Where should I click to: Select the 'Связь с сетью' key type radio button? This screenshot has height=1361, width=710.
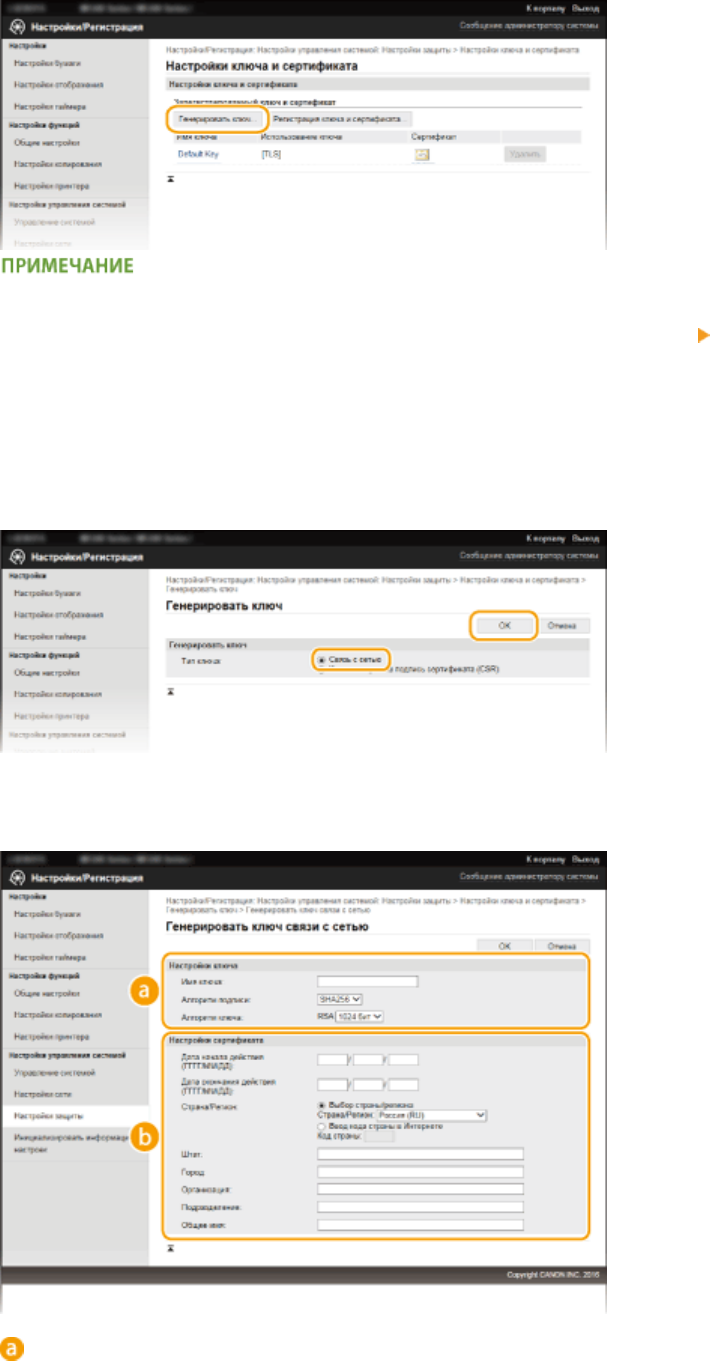[x=320, y=661]
